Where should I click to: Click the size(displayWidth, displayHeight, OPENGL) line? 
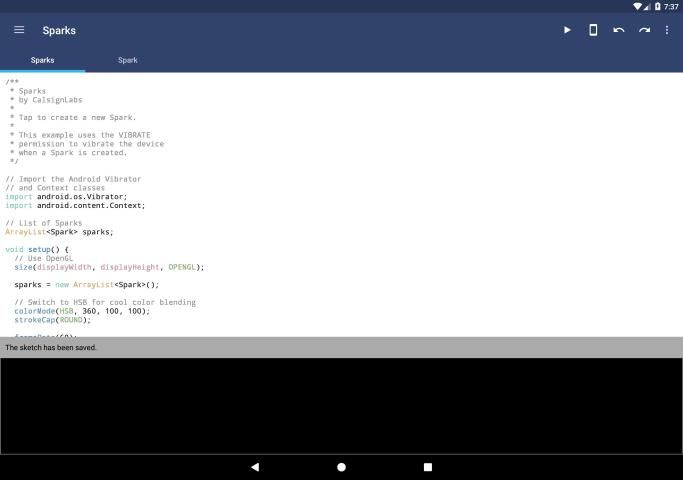[109, 267]
